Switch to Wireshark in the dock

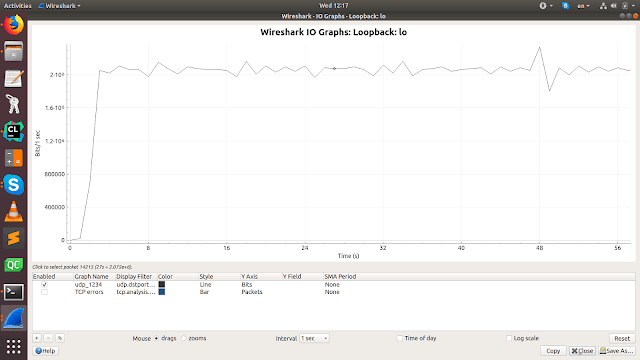(13, 318)
